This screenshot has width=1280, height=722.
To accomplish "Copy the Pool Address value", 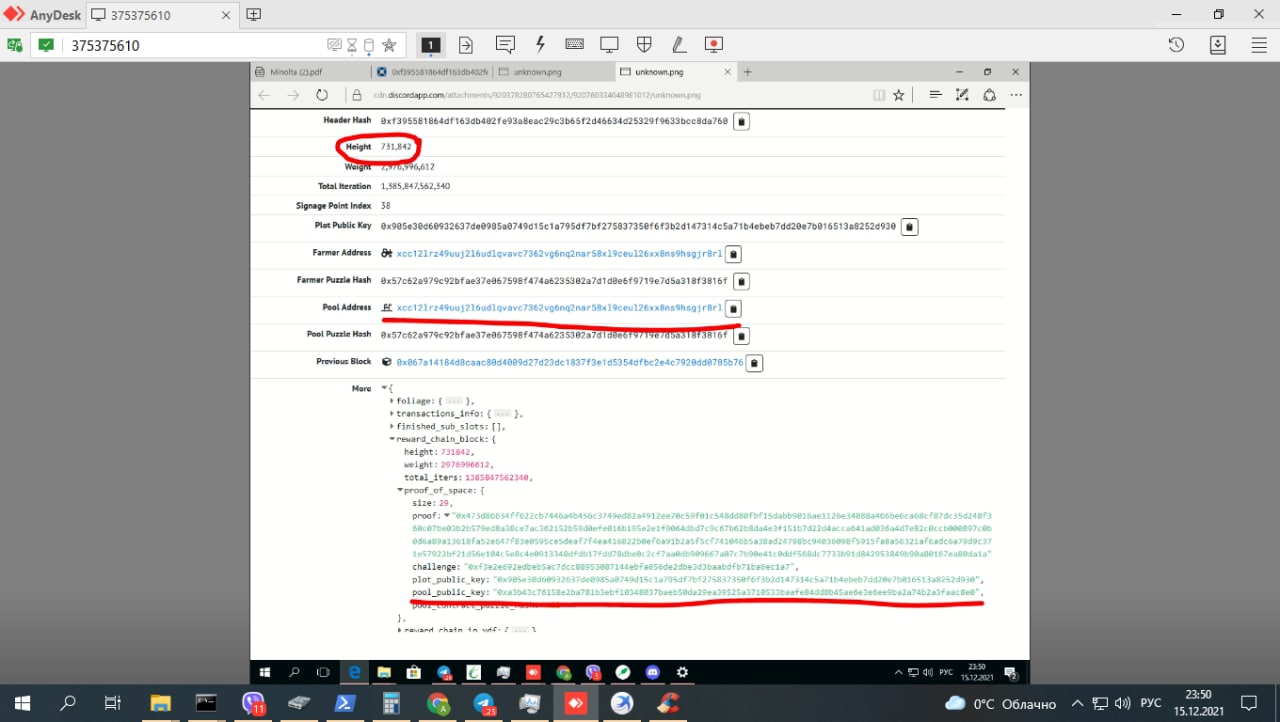I will point(733,308).
